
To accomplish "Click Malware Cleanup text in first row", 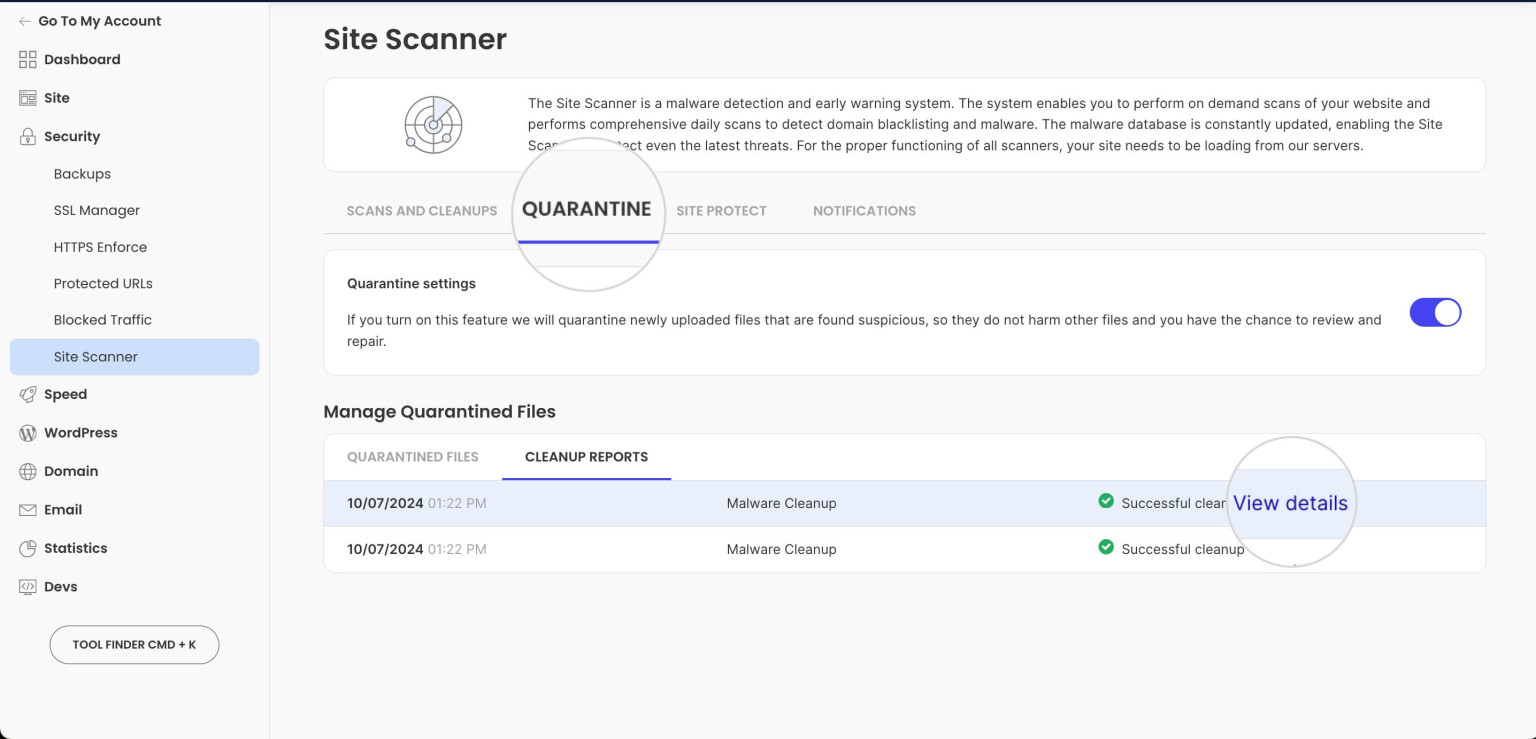I will (781, 503).
